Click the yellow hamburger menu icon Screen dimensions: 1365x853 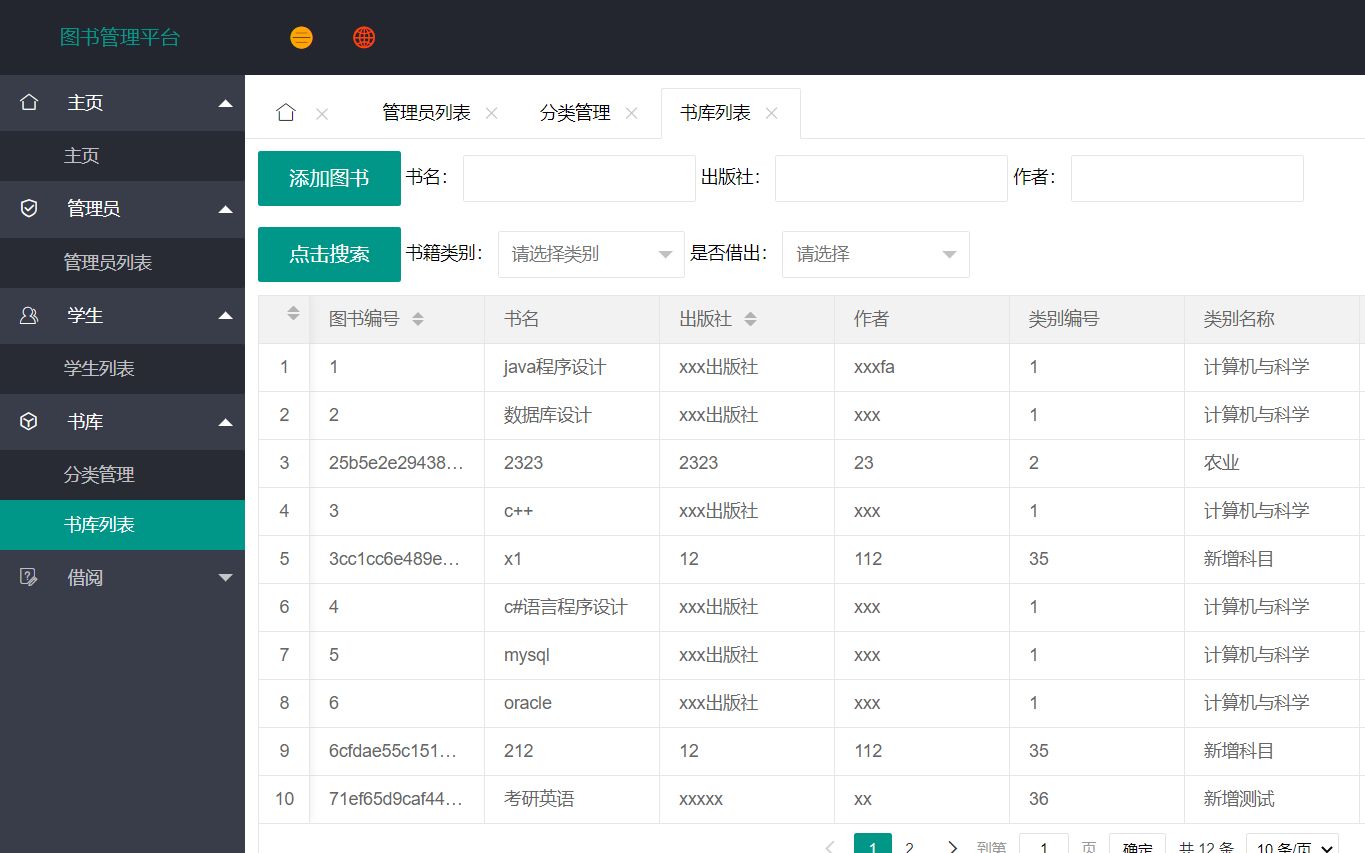click(x=301, y=37)
